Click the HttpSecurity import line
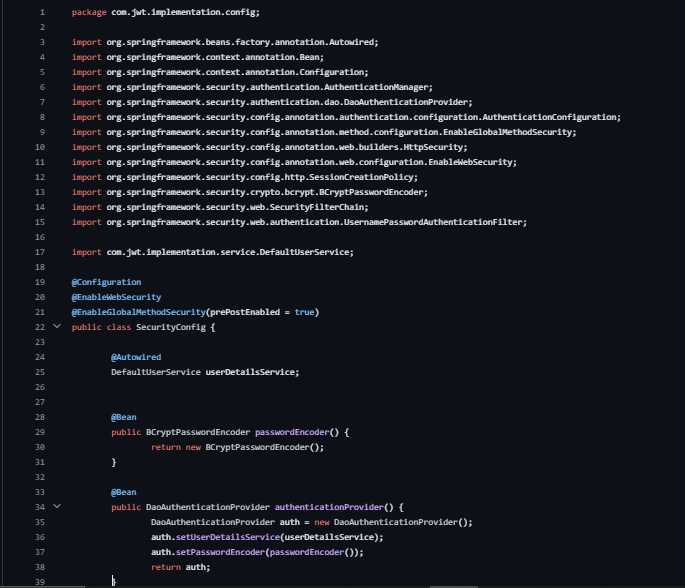This screenshot has height=588, width=685. pos(270,147)
